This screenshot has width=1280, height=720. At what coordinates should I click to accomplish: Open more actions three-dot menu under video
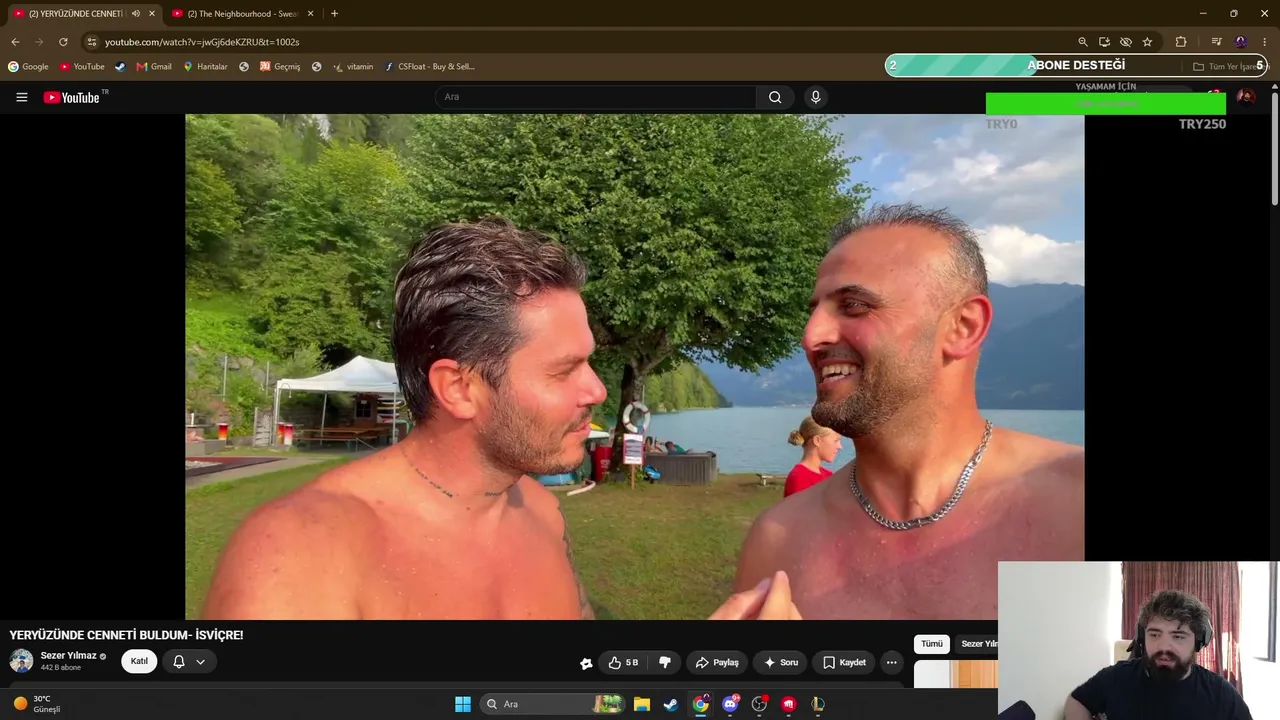891,662
